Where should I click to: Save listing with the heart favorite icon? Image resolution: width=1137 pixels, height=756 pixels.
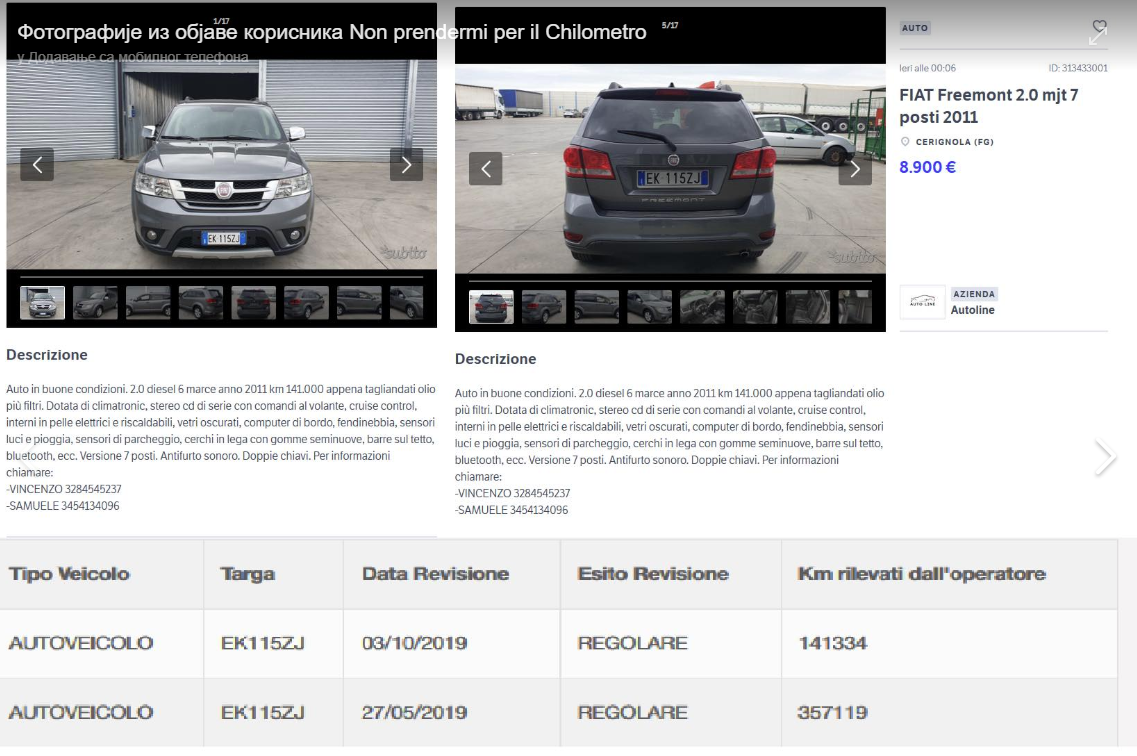pyautogui.click(x=1100, y=26)
